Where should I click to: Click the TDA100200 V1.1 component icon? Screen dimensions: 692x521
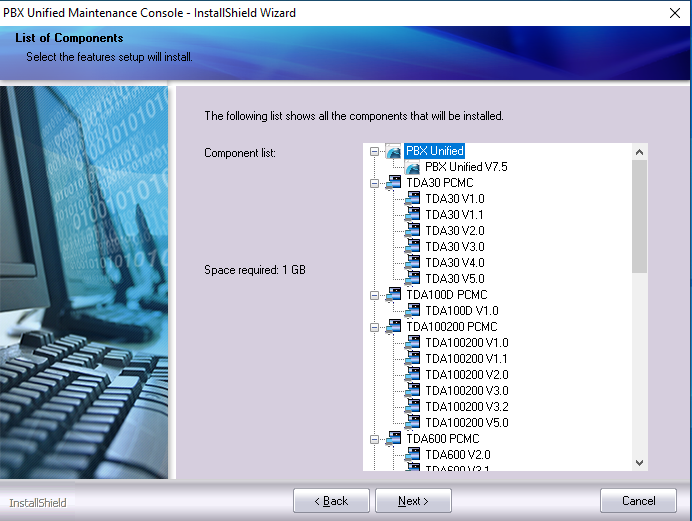click(412, 359)
